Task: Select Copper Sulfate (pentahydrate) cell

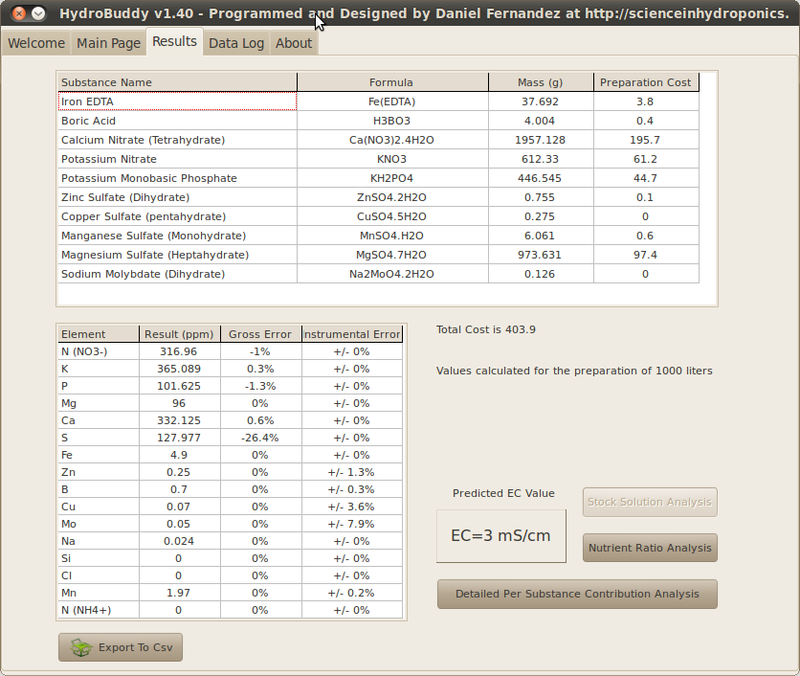Action: click(x=178, y=216)
